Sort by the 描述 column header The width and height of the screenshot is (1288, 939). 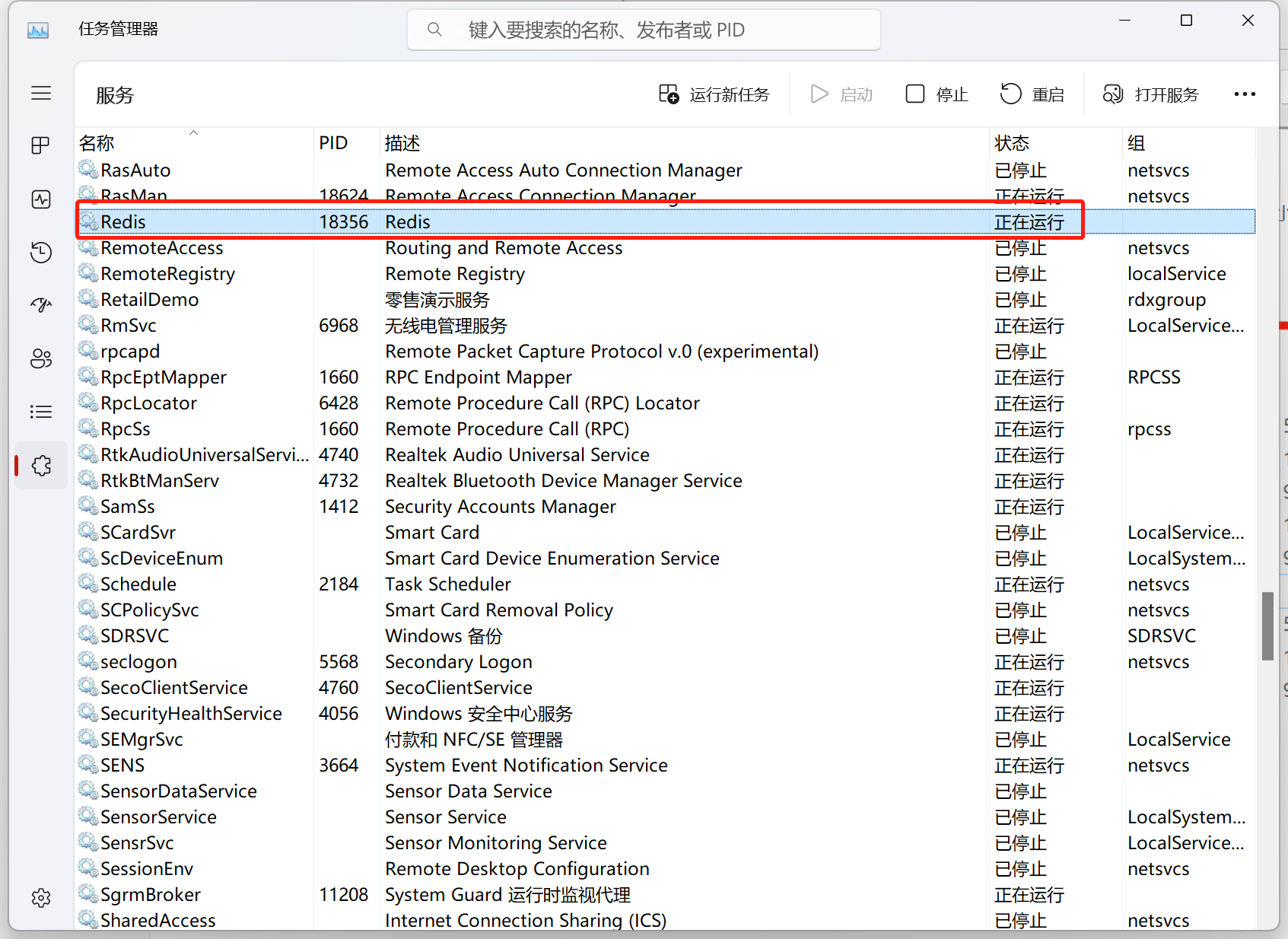(x=684, y=142)
